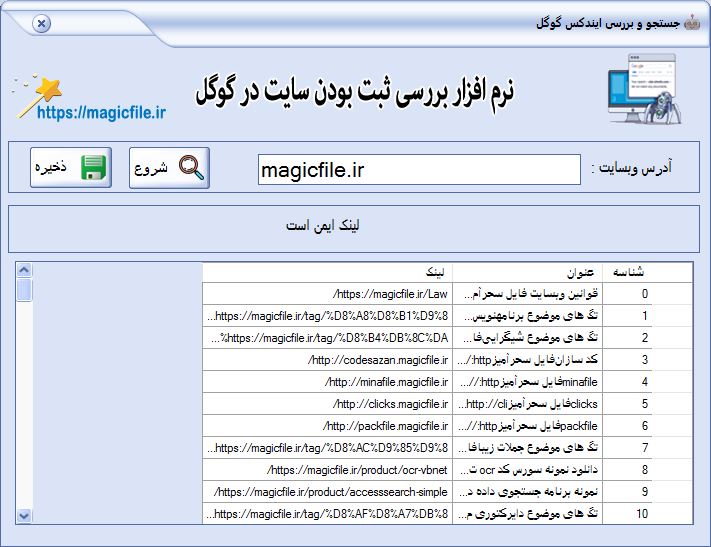Click the title cell starting with minafile

click(x=527, y=382)
